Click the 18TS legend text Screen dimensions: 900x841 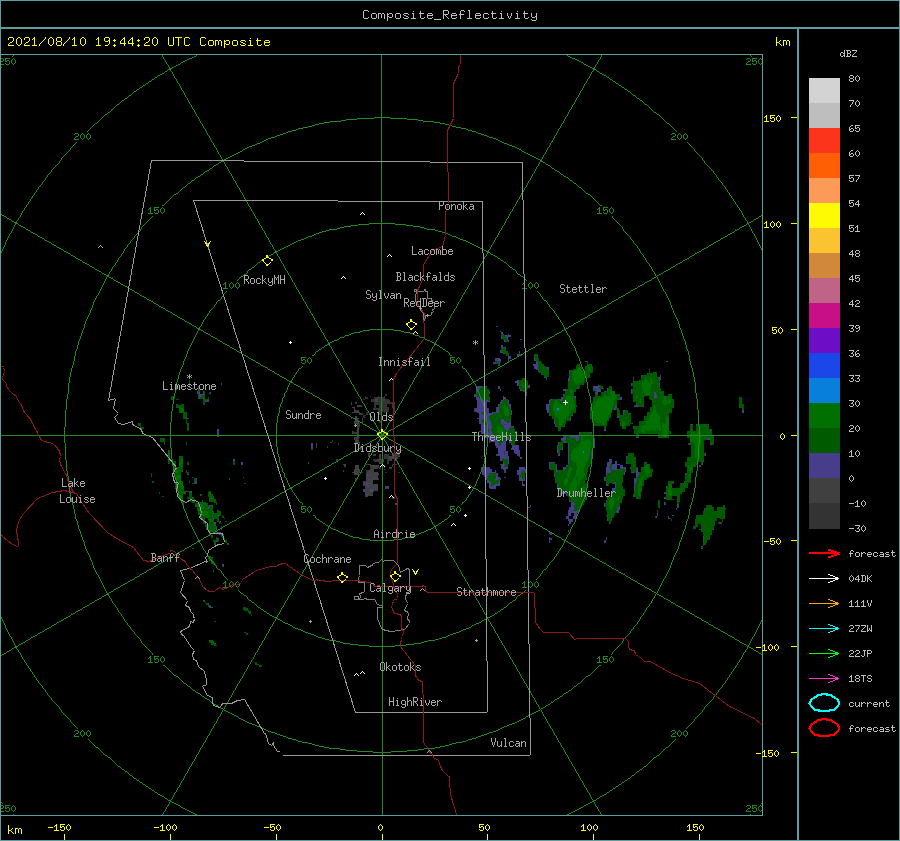(x=860, y=679)
